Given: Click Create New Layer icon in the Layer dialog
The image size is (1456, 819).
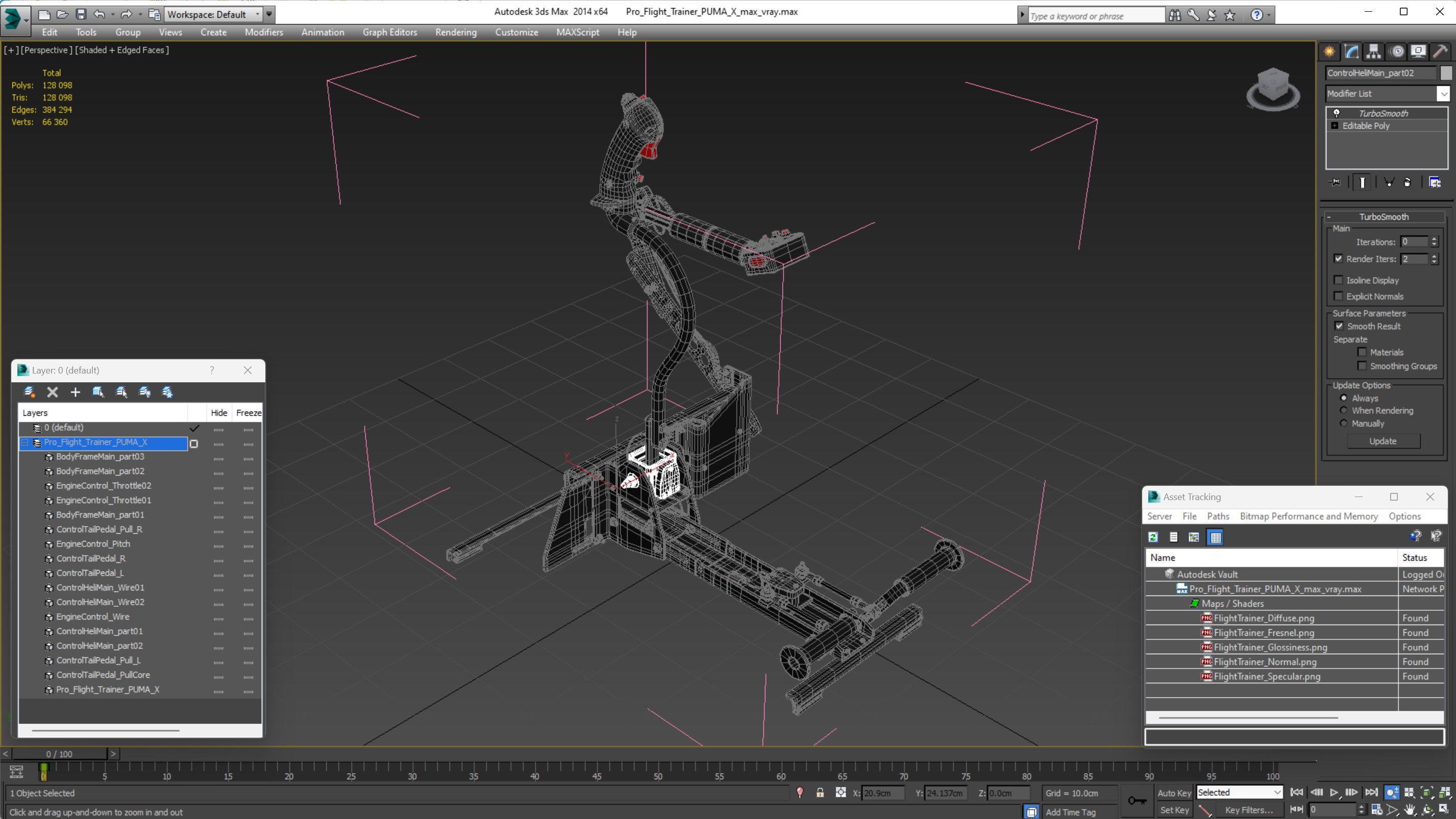Looking at the screenshot, I should [x=29, y=392].
